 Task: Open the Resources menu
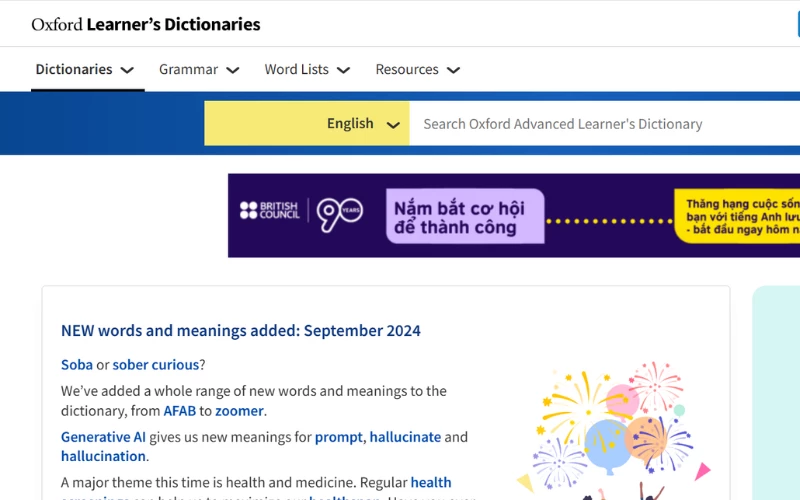pos(407,69)
